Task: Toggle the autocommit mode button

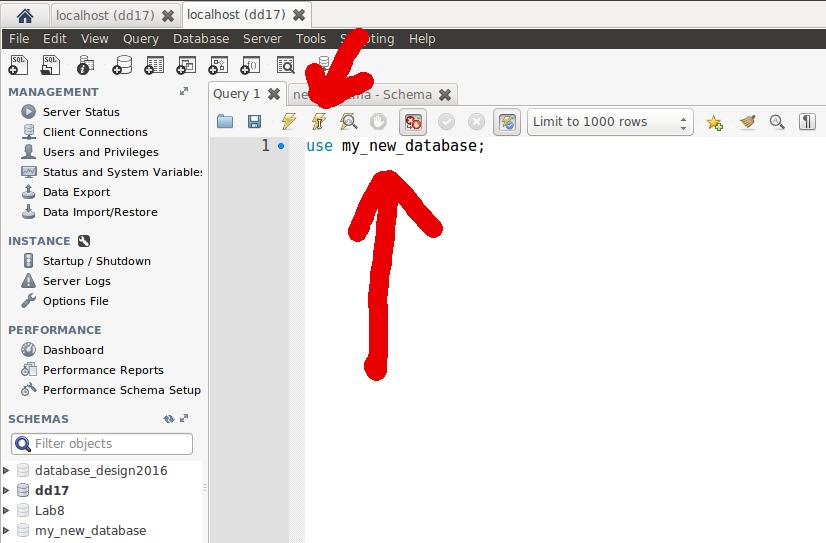Action: tap(508, 122)
